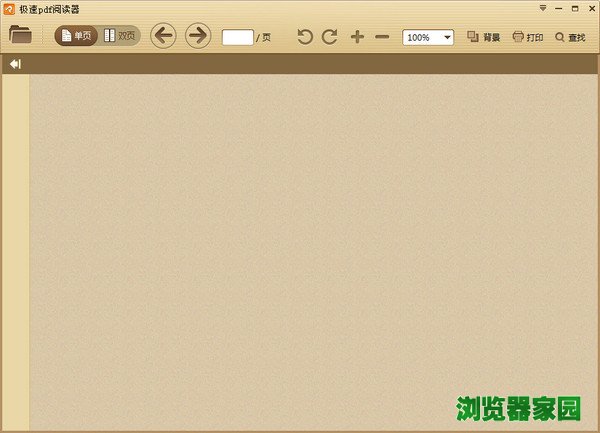Print the document via 打印 button
Screen dimensions: 600x433
tap(528, 37)
